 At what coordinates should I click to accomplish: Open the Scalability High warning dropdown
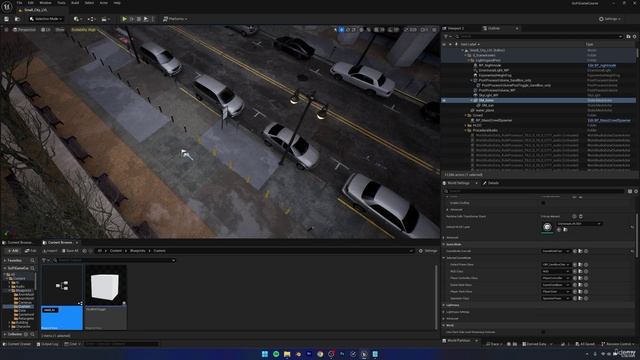[x=83, y=30]
